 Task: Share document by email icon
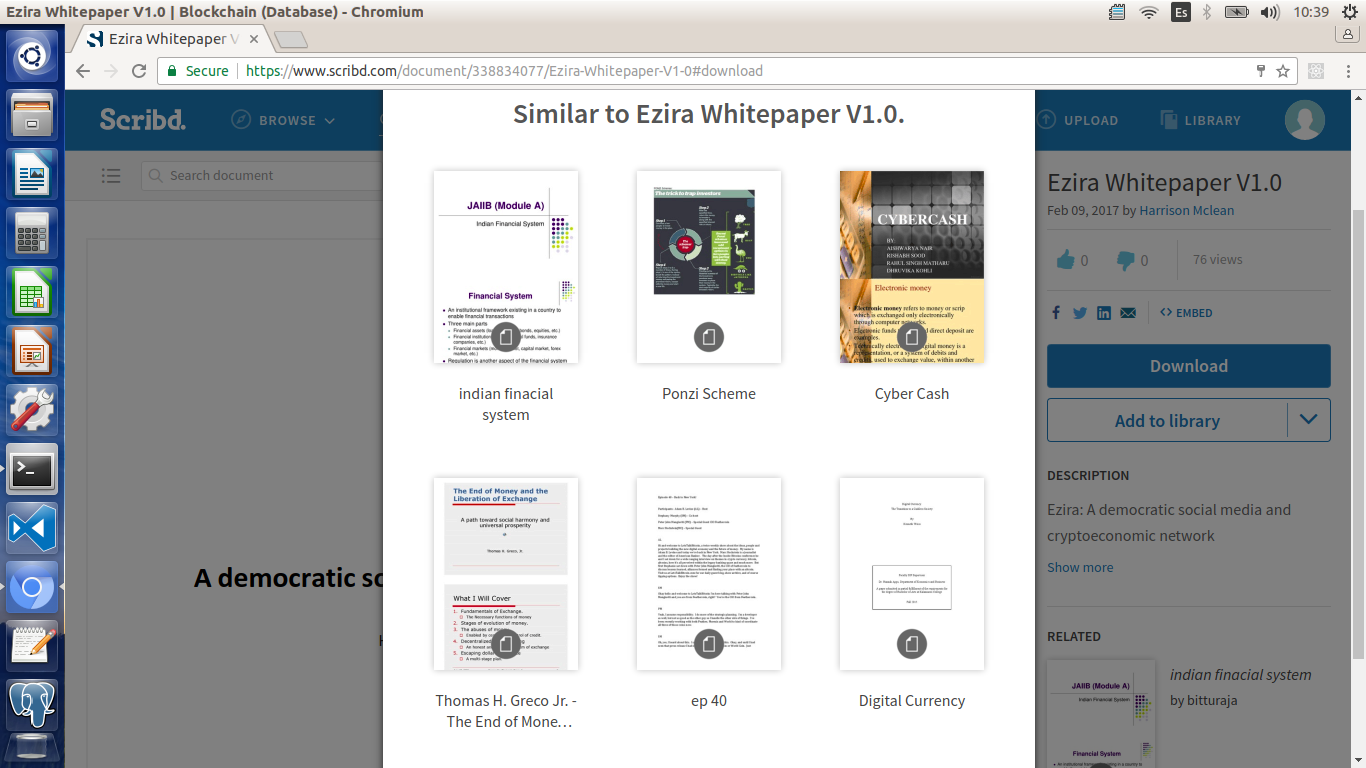[x=1128, y=313]
